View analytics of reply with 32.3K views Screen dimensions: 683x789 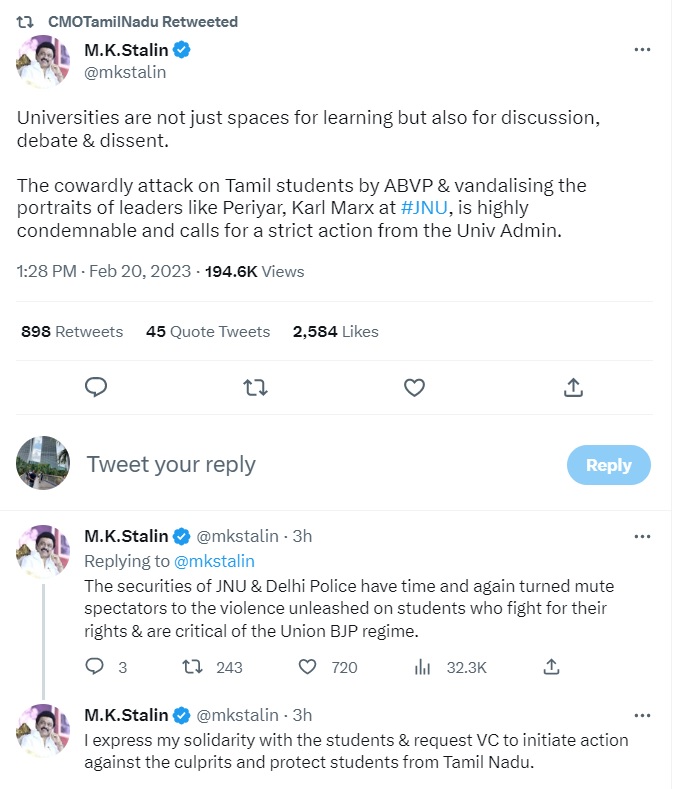pyautogui.click(x=422, y=667)
